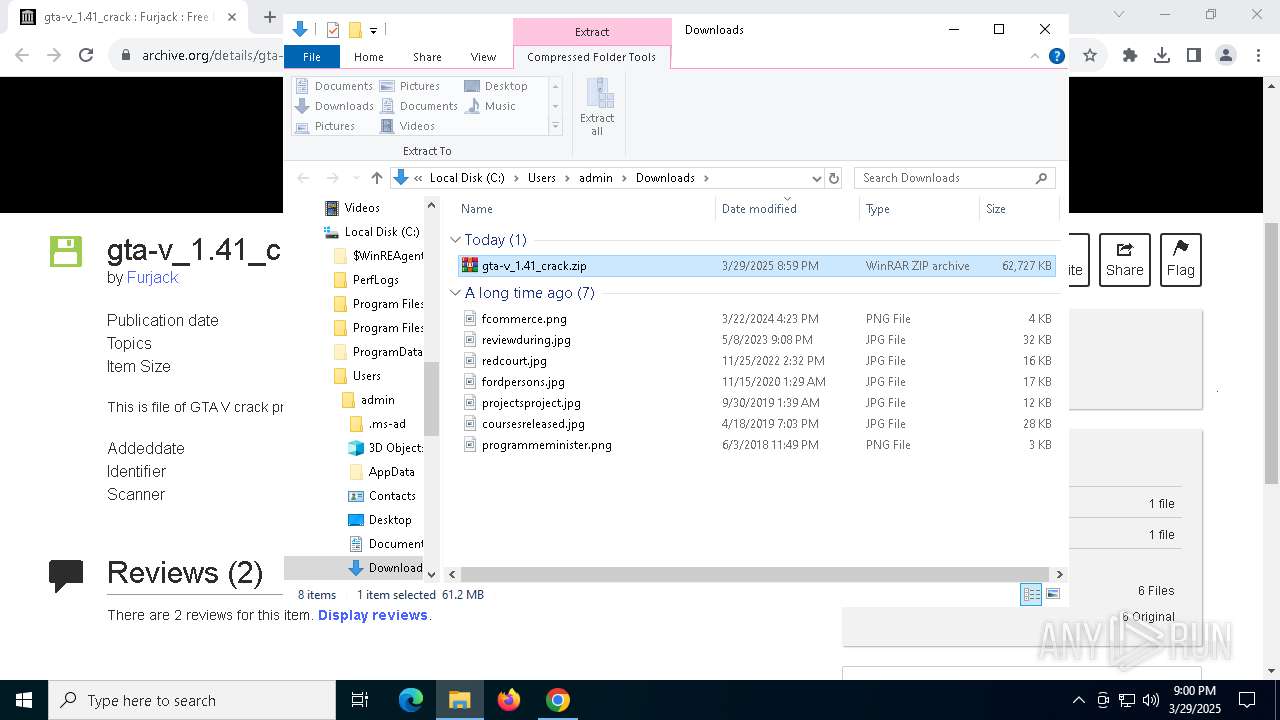This screenshot has width=1280, height=720.
Task: Select admin folder in navigation tree
Action: pos(367,400)
